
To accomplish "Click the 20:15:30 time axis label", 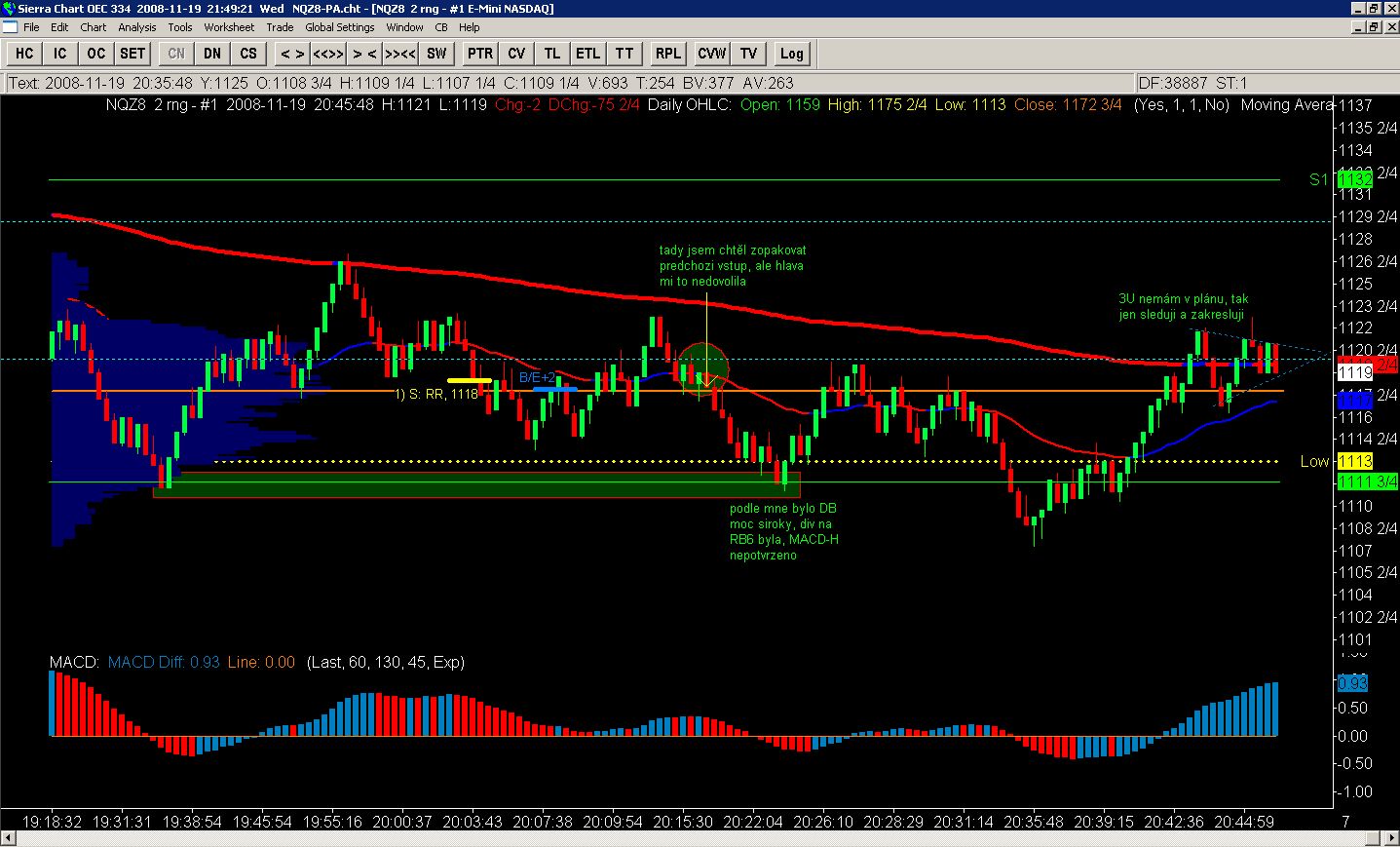I will [x=683, y=821].
